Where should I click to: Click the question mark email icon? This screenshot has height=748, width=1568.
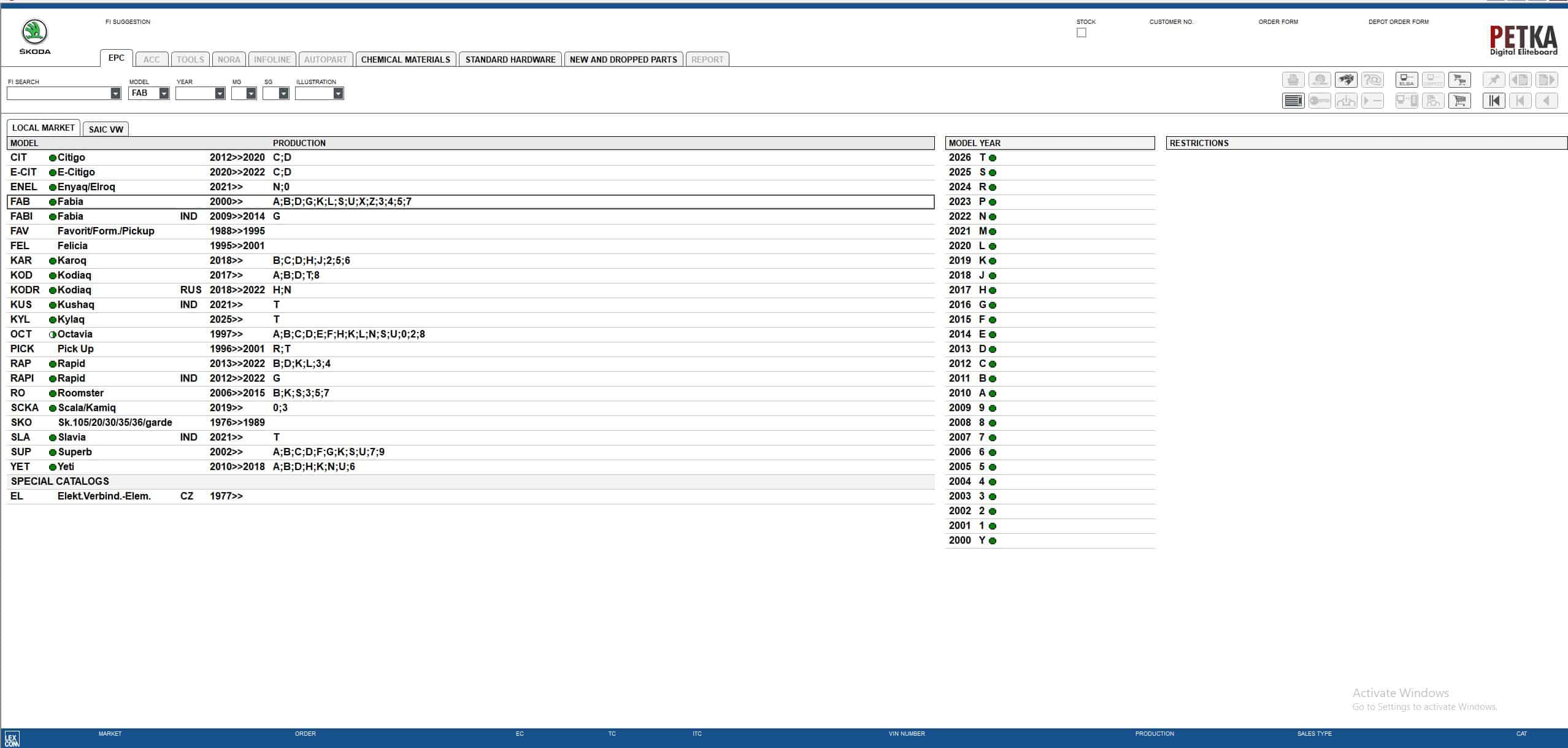click(x=1372, y=80)
